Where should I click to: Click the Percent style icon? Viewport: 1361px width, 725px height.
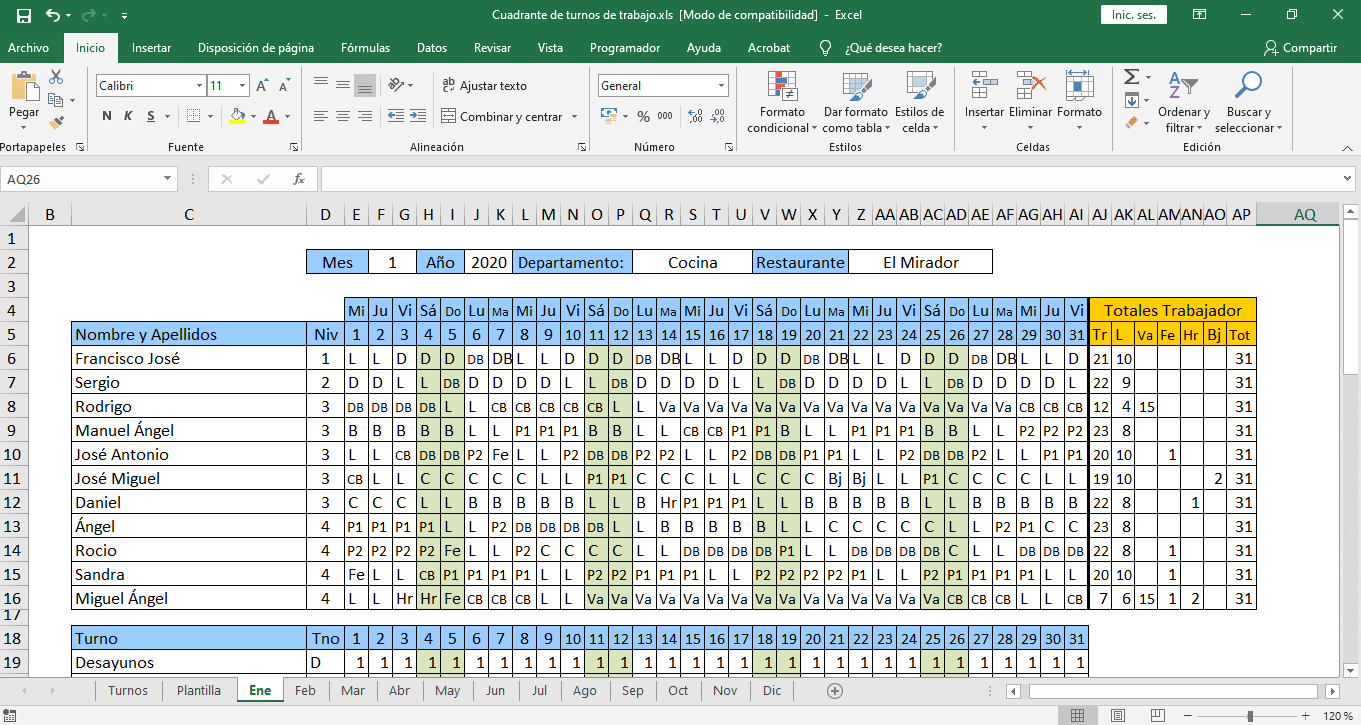[642, 117]
